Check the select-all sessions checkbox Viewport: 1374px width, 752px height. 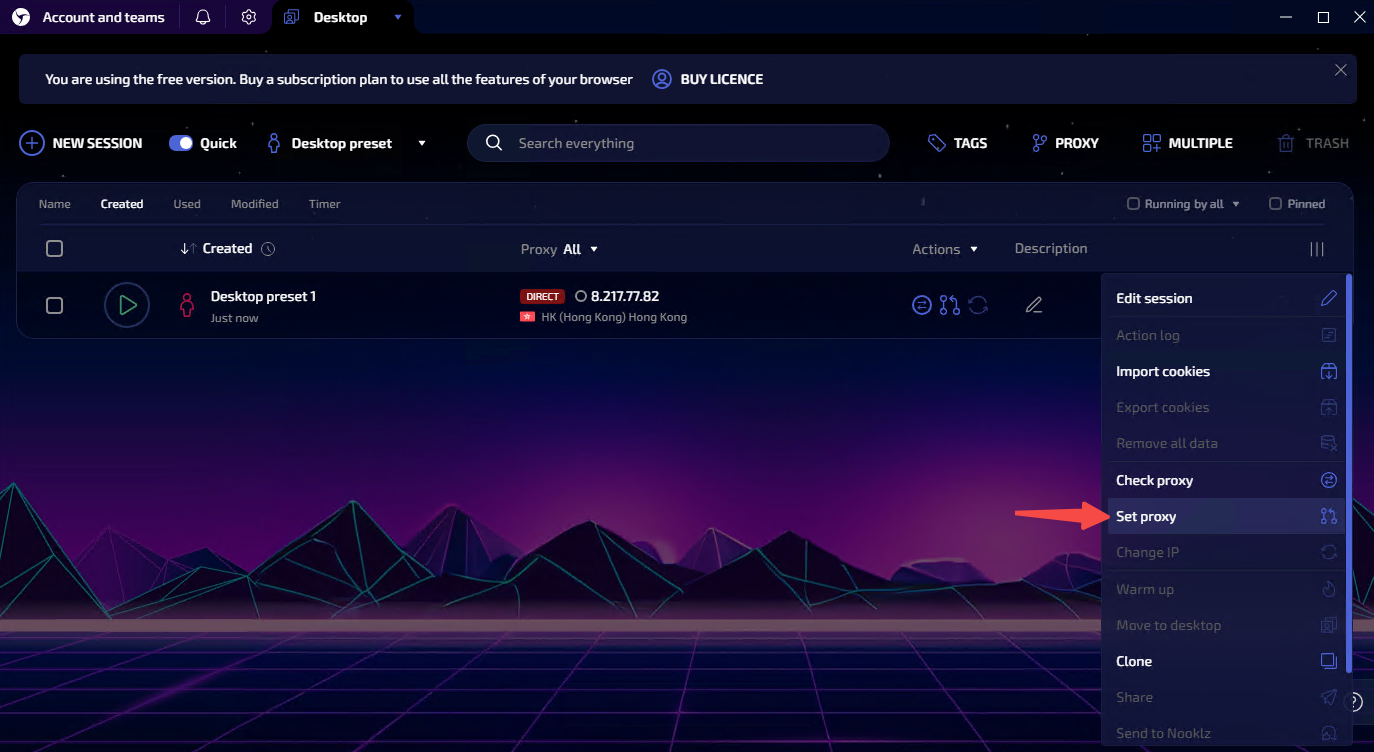(55, 249)
